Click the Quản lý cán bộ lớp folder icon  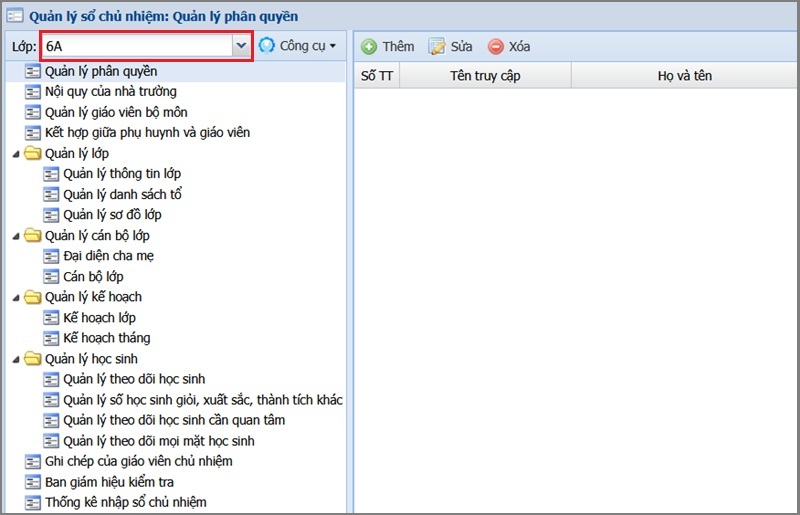click(x=33, y=235)
